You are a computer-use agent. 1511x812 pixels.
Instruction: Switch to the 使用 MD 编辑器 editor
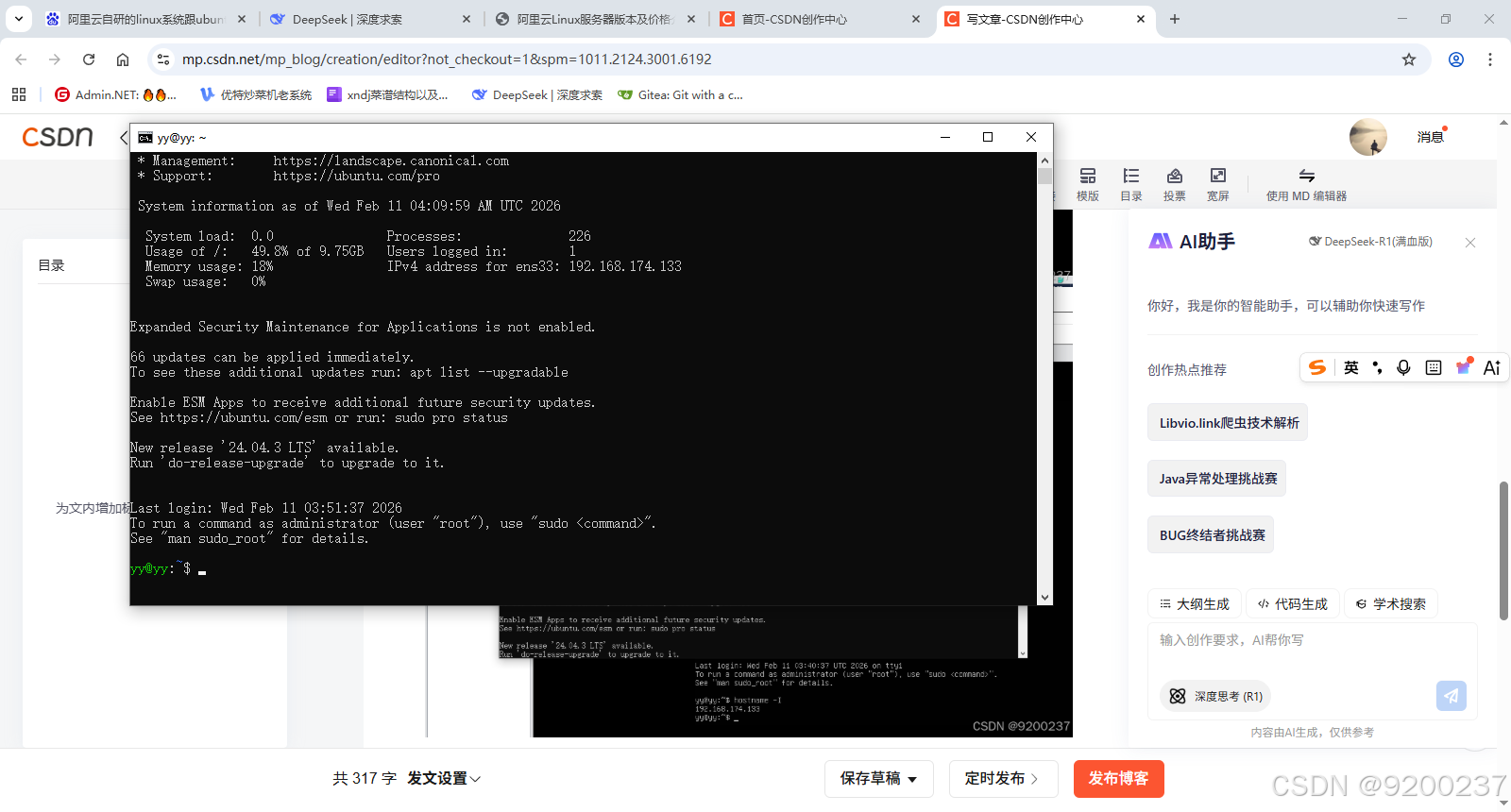click(1306, 184)
